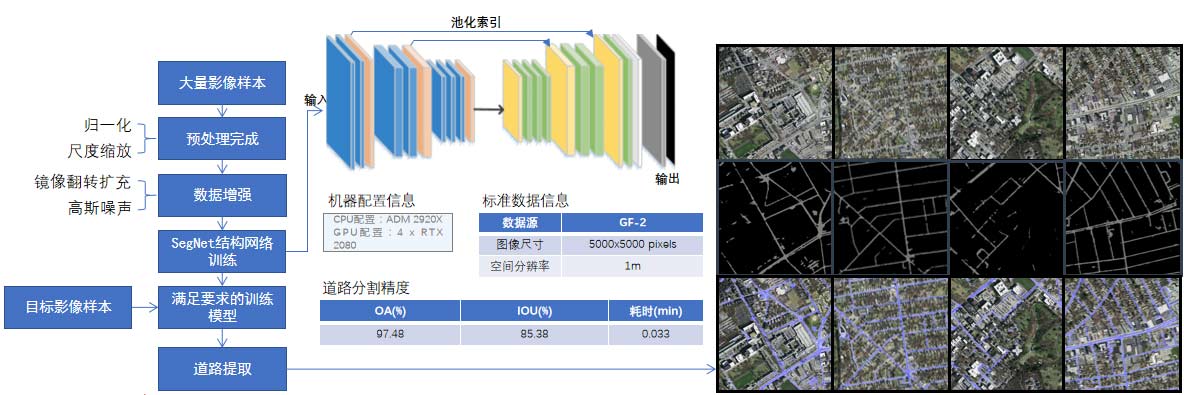Screen dimensions: 1184x395
Task: Click the arrow between encoder and decoder
Action: coord(489,109)
